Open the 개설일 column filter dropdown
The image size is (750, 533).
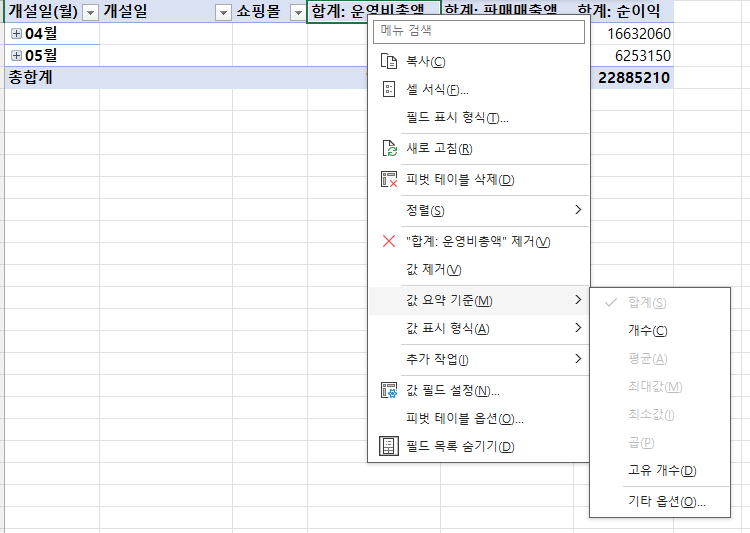[223, 12]
